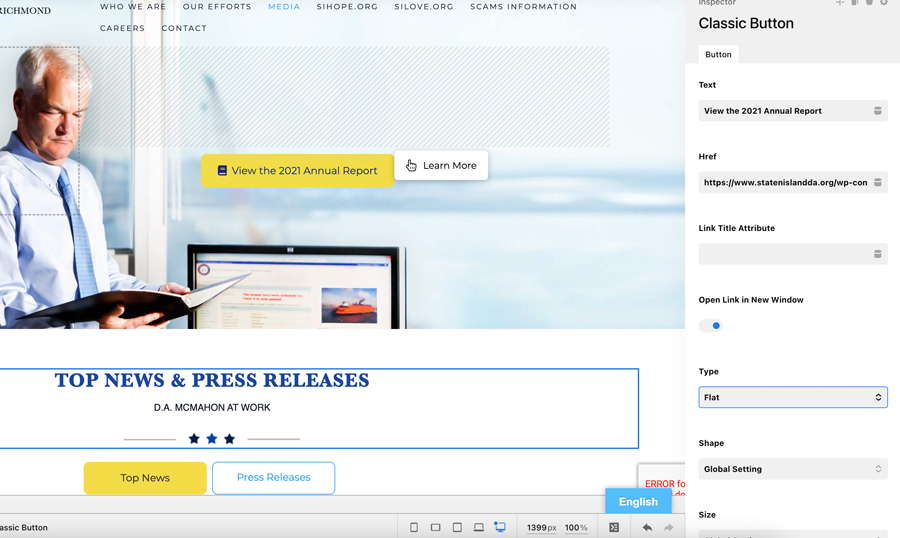Click the Href URL input field

pos(784,183)
